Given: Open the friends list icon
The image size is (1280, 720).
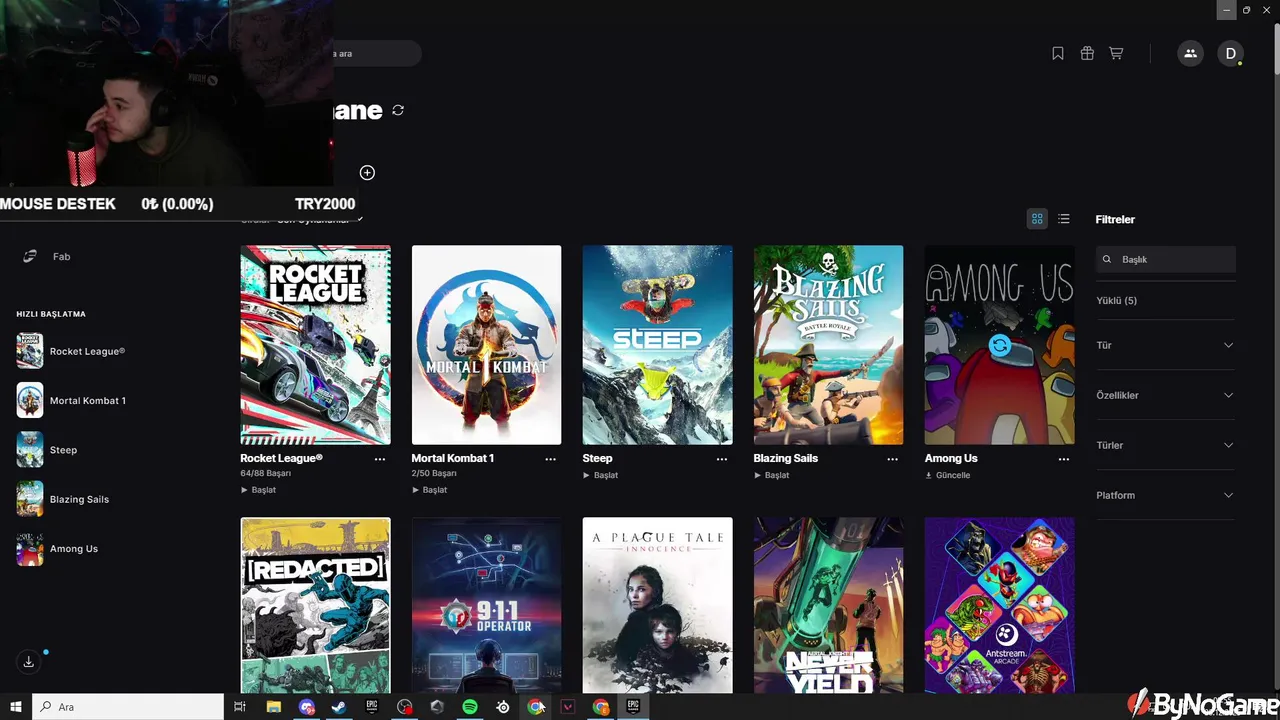Looking at the screenshot, I should pos(1190,54).
